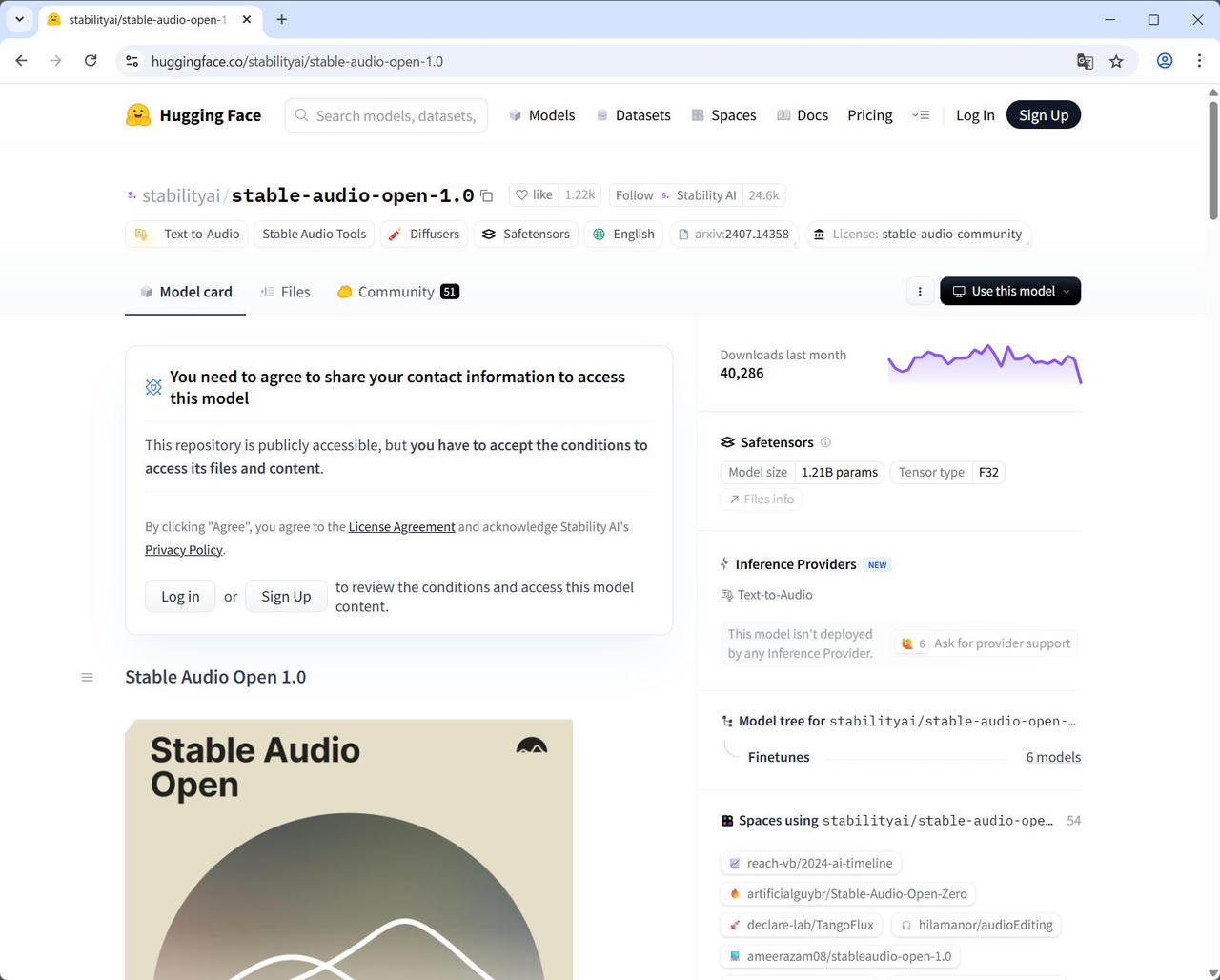Click the Log in button in access box
The height and width of the screenshot is (980, 1220).
point(180,596)
